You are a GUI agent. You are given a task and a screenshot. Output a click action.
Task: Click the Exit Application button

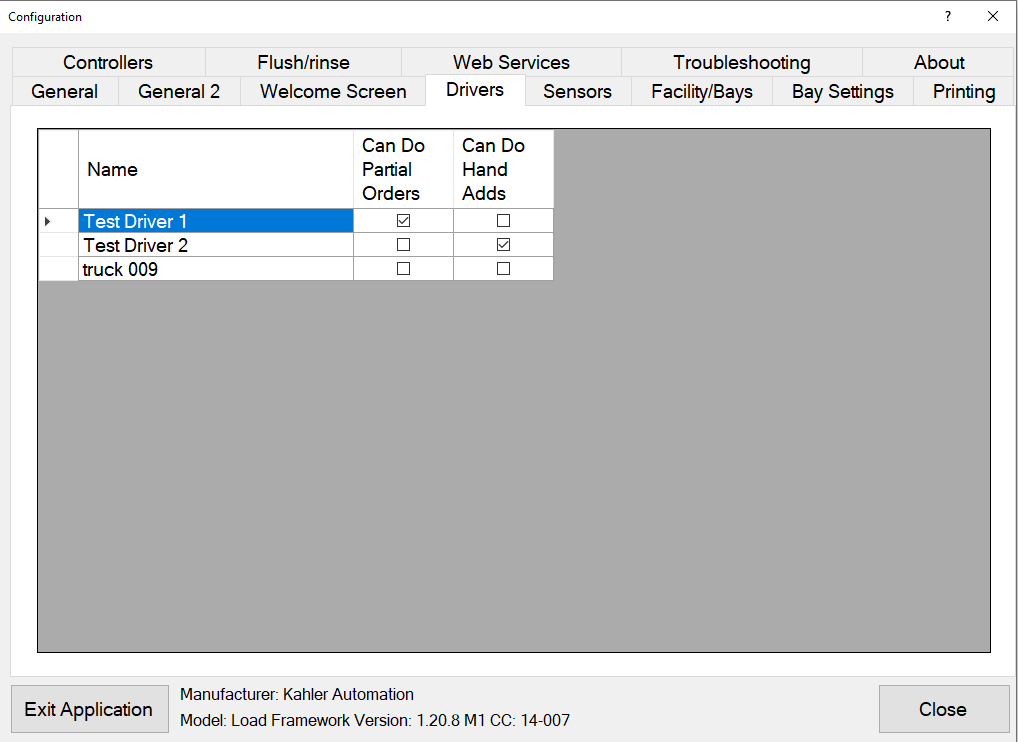pyautogui.click(x=89, y=709)
